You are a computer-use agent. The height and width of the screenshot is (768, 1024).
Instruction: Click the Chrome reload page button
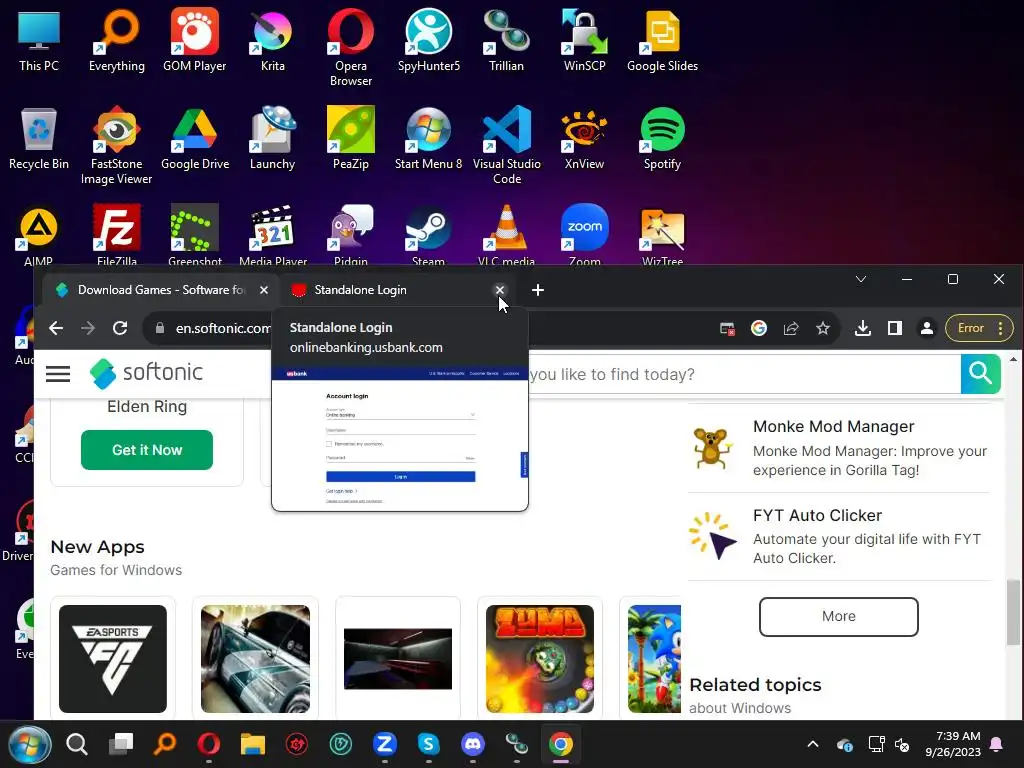(120, 328)
